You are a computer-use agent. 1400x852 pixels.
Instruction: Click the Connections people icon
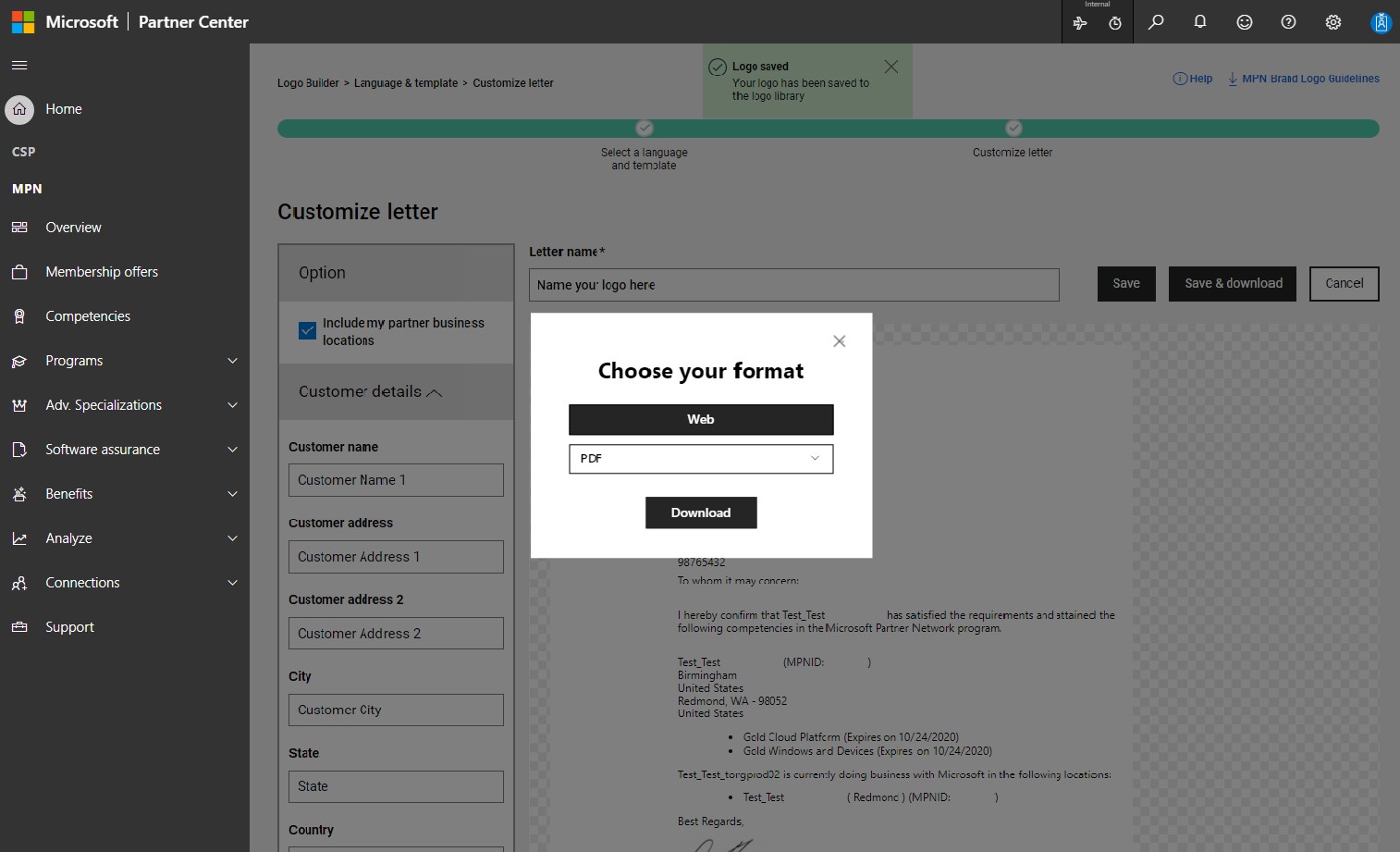pyautogui.click(x=19, y=583)
